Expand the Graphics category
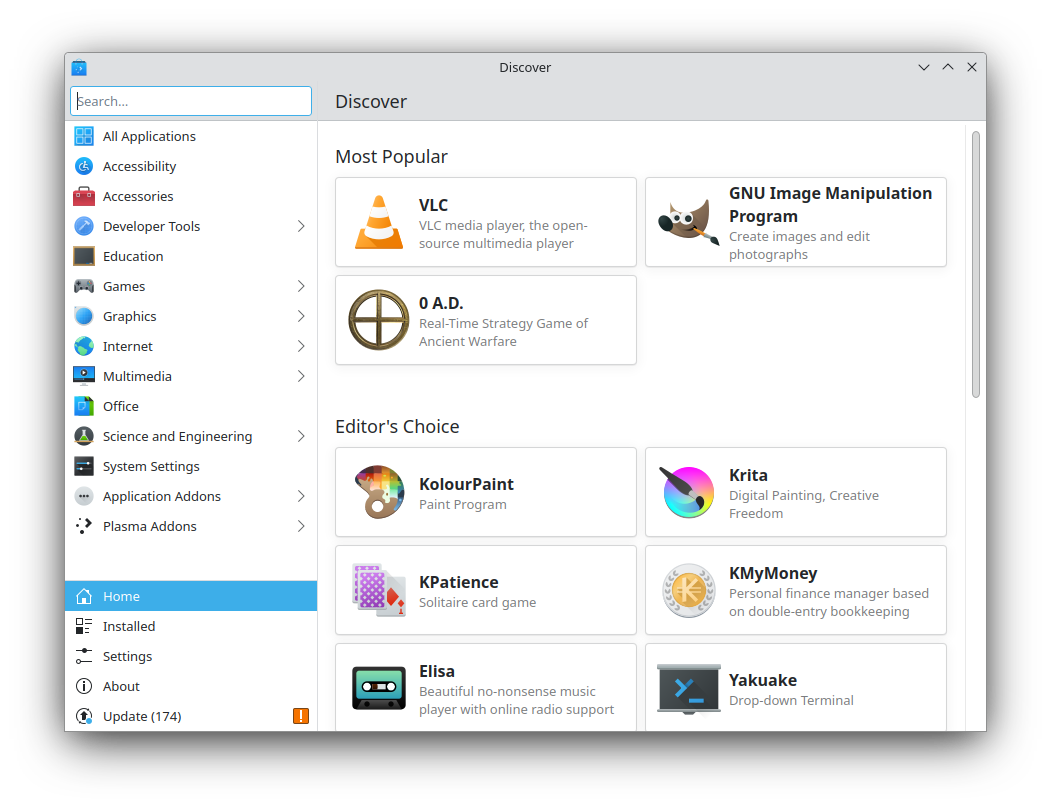Screen dimensions: 1051x808 coord(301,316)
